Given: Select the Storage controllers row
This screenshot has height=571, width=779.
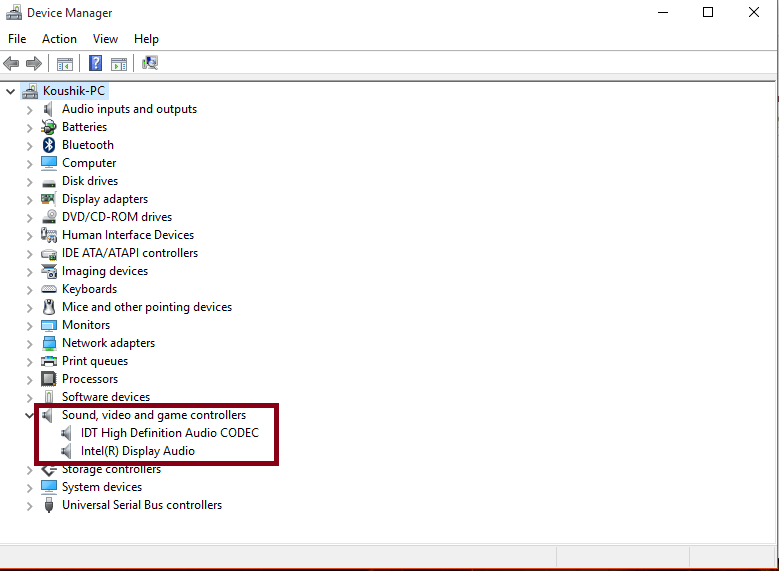Looking at the screenshot, I should click(x=111, y=469).
